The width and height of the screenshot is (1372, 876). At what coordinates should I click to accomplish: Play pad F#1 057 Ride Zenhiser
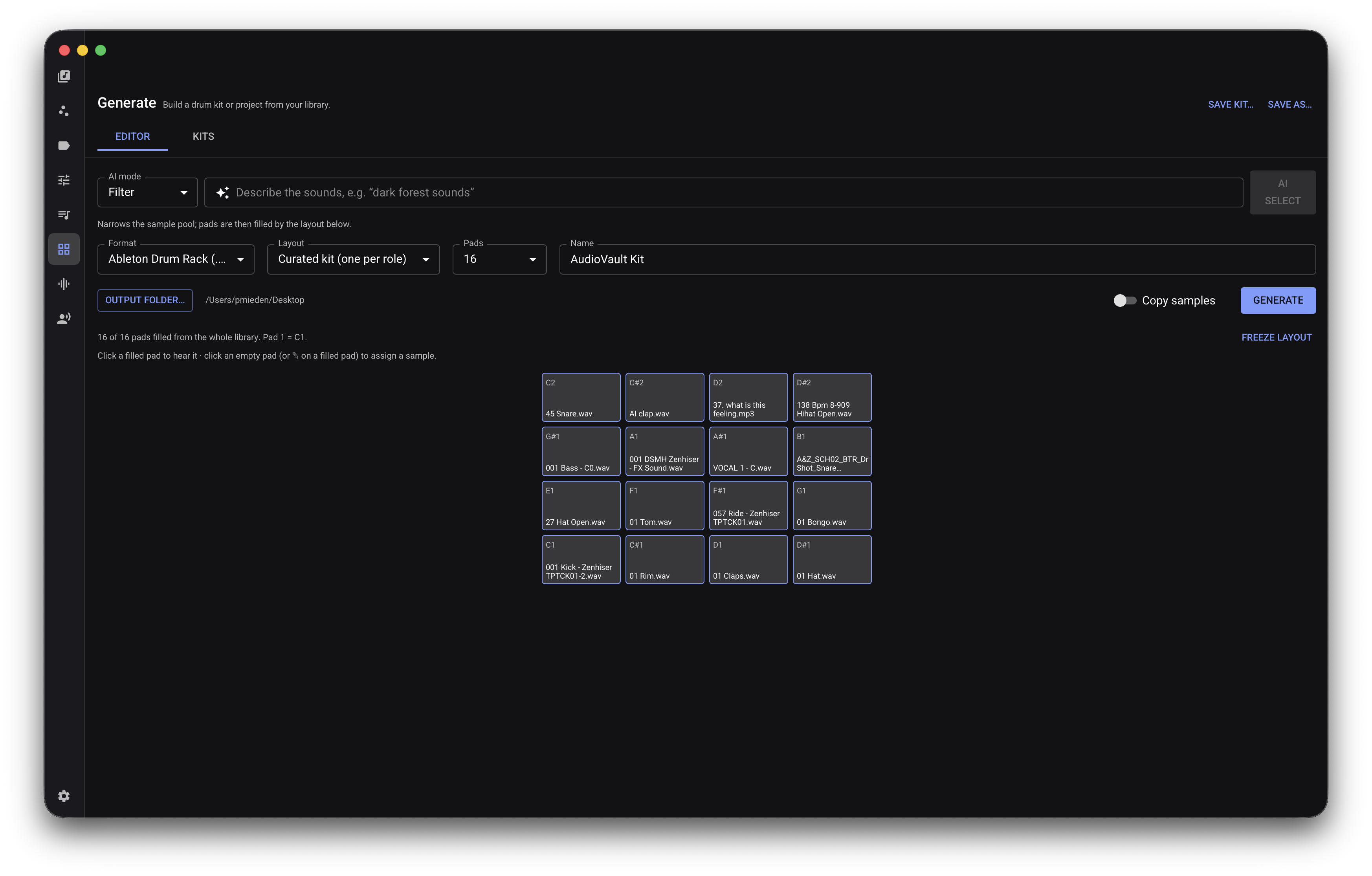click(x=748, y=506)
